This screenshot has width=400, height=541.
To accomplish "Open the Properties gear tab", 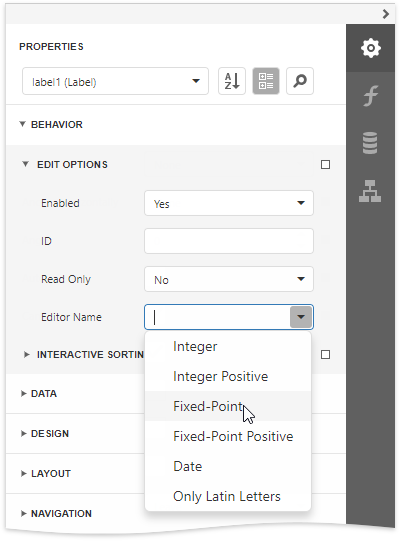I will pyautogui.click(x=370, y=48).
